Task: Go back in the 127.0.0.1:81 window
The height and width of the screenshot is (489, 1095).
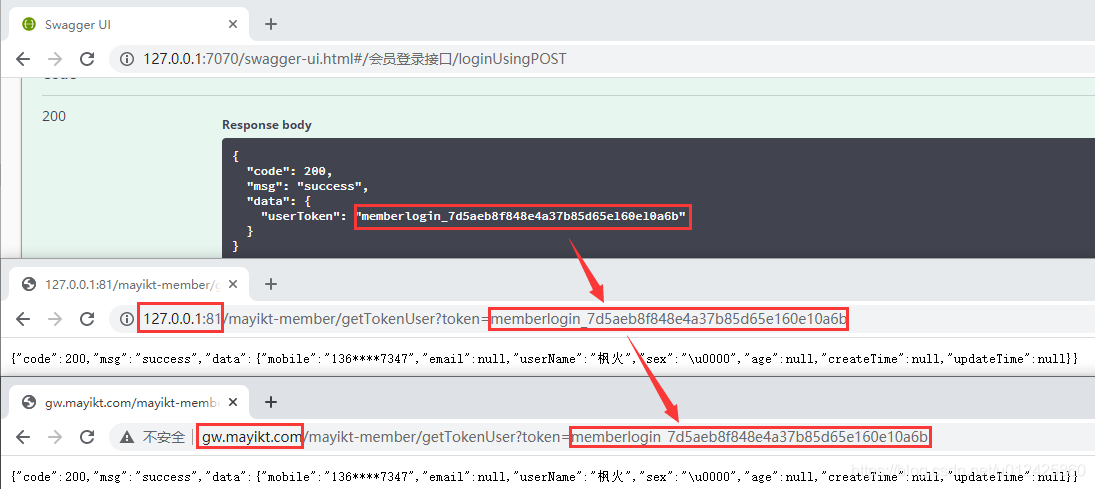Action: 23,319
